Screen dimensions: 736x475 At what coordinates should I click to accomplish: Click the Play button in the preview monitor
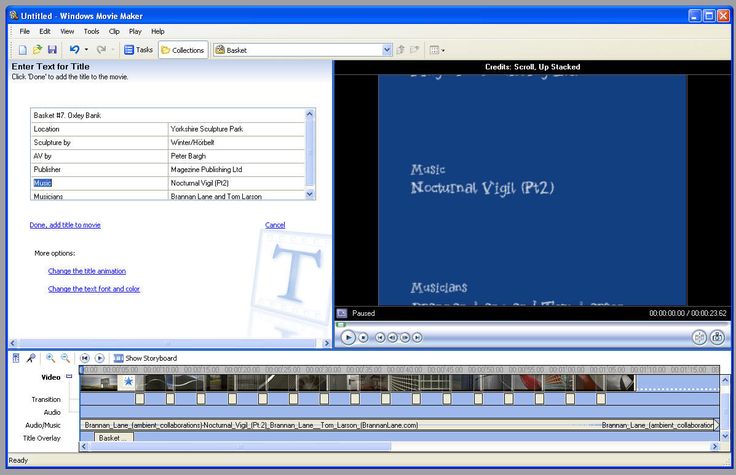pyautogui.click(x=348, y=337)
